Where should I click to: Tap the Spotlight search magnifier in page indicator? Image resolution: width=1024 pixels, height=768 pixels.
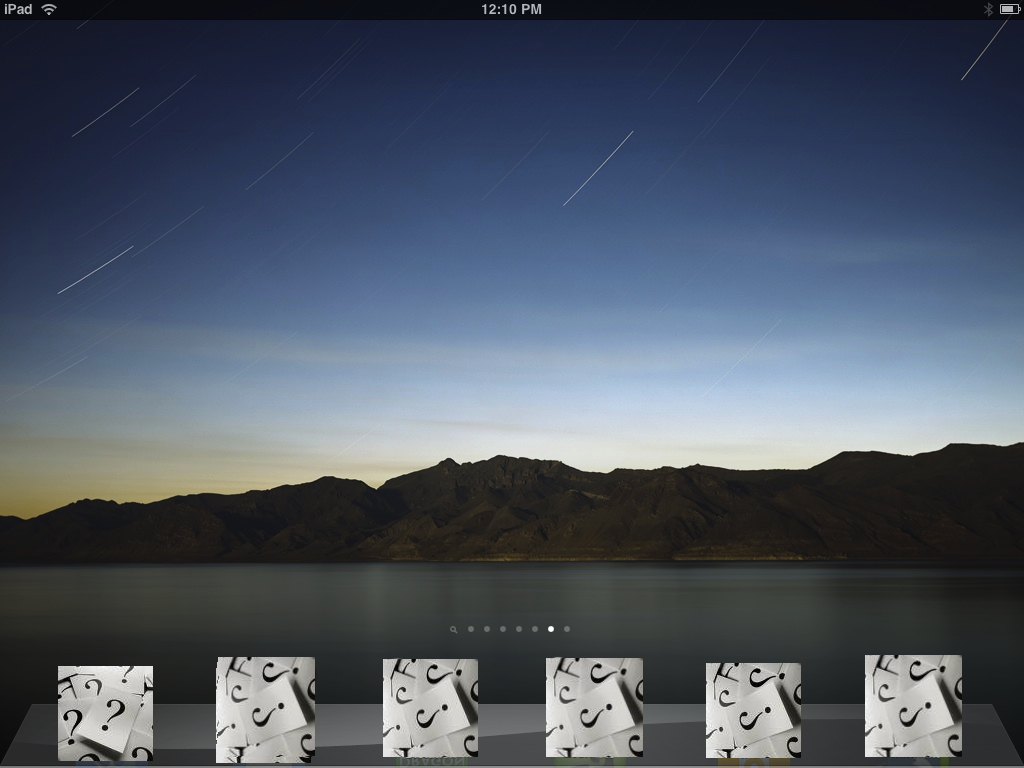(453, 630)
